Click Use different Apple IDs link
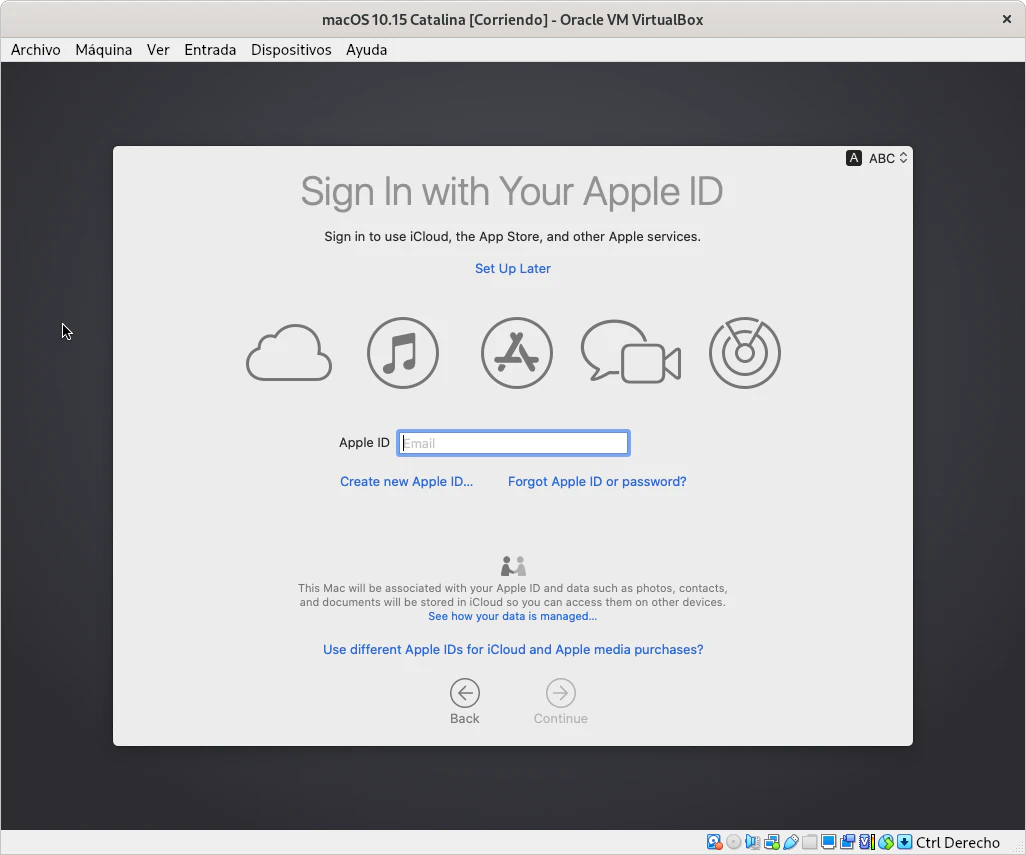The width and height of the screenshot is (1026, 855). pos(513,649)
